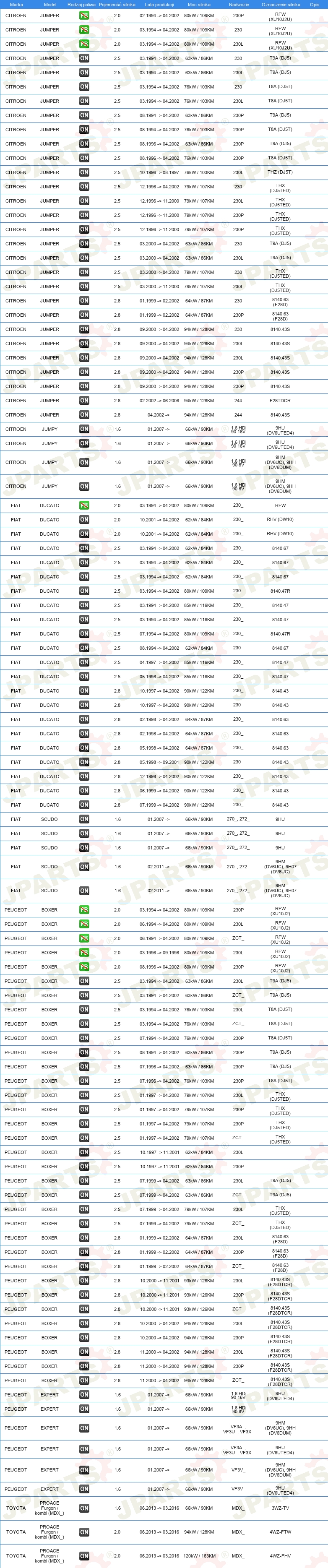Select production years 10.1996 -> 08.1997
The width and height of the screenshot is (328, 1568).
point(159,172)
